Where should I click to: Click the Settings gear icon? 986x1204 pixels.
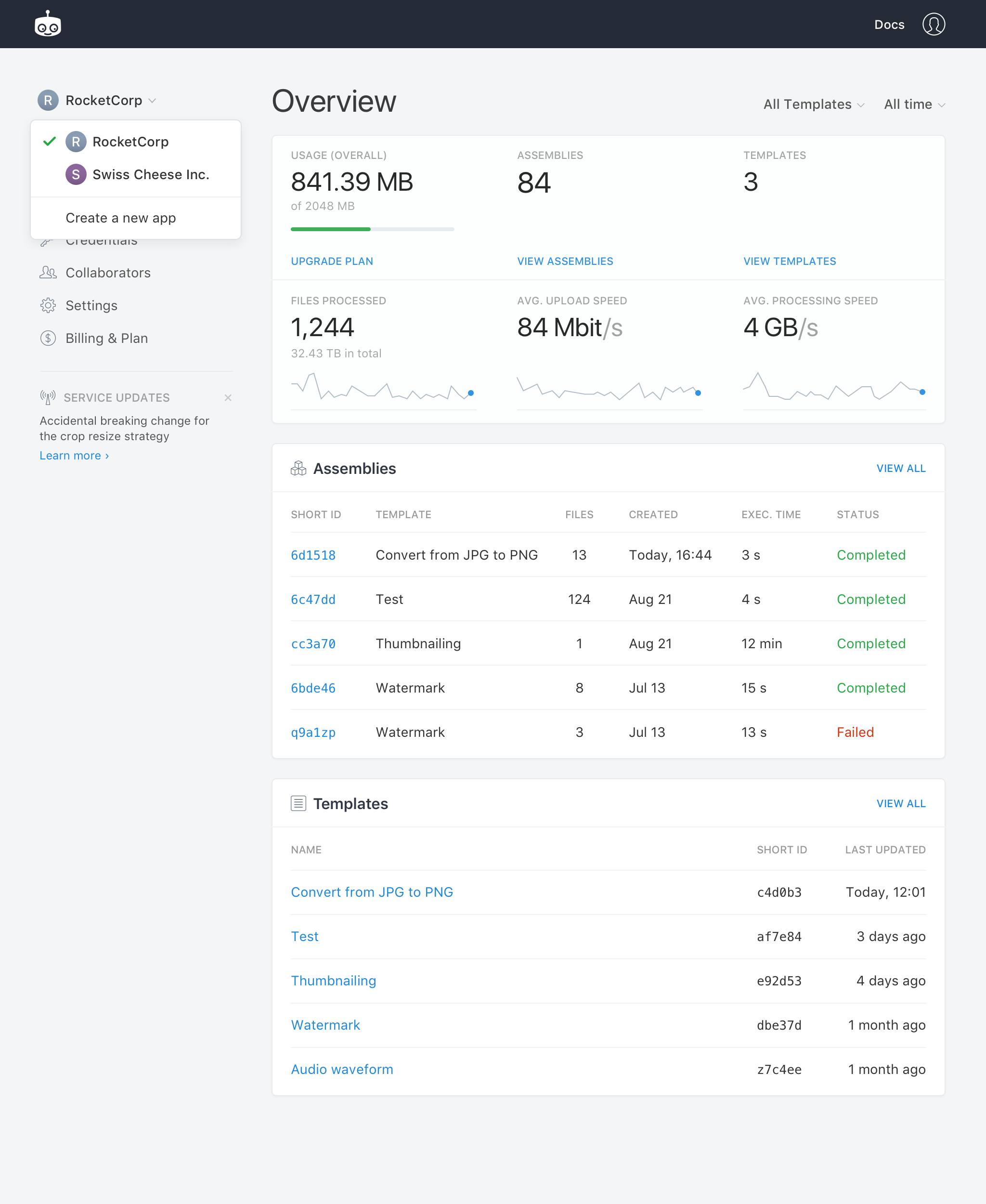click(48, 306)
